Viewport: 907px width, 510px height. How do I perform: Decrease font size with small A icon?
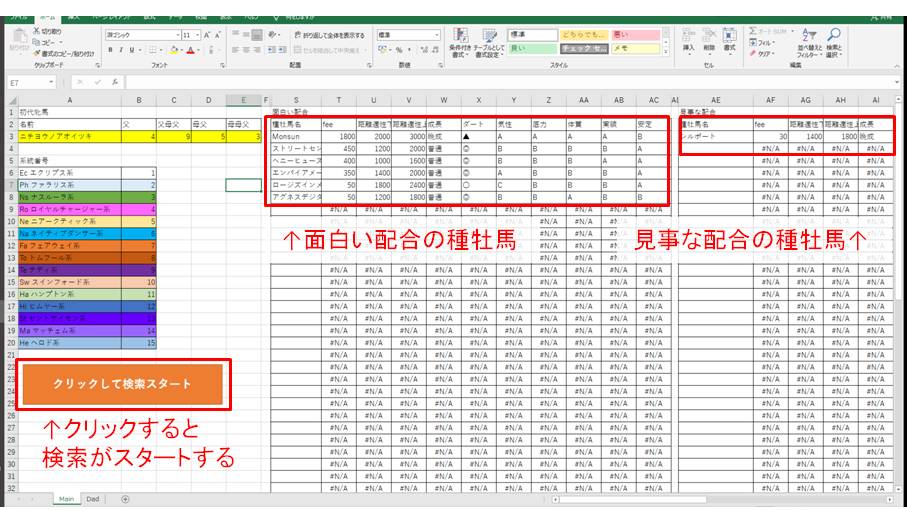tap(217, 35)
